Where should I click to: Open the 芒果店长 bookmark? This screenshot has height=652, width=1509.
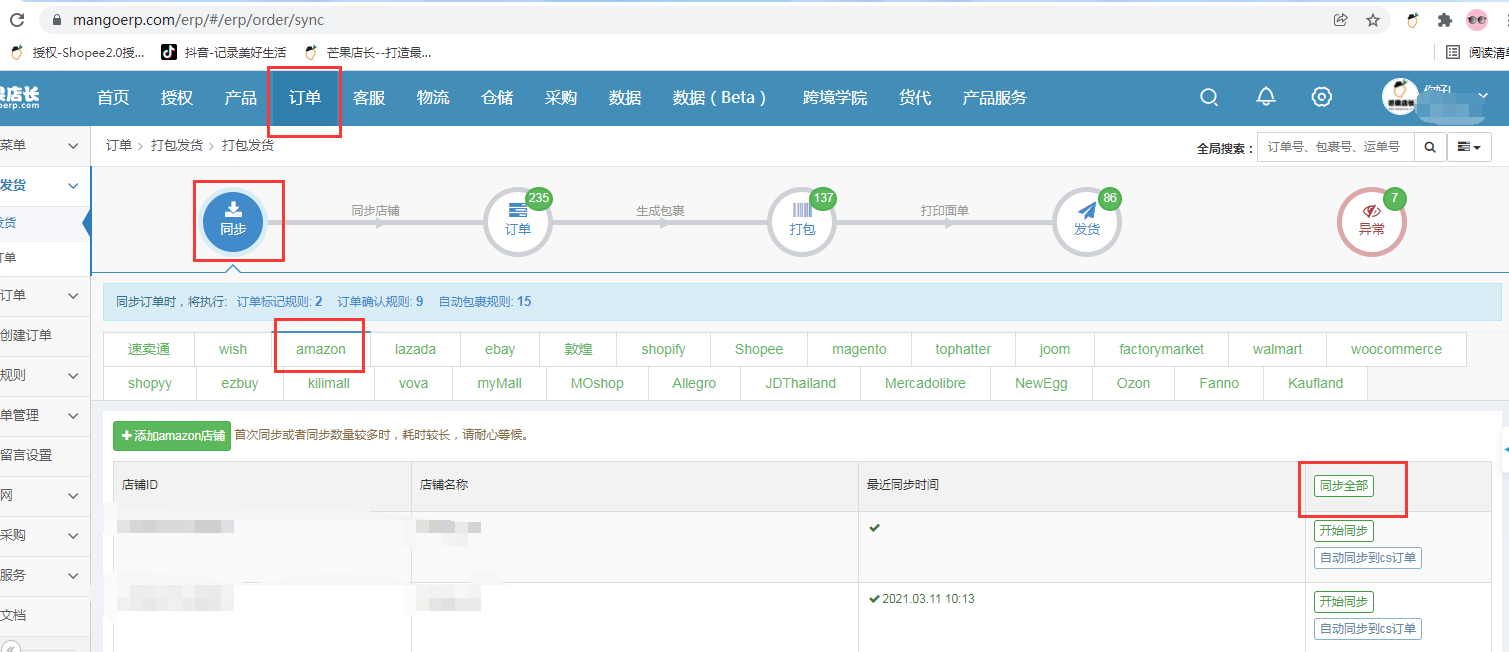367,52
